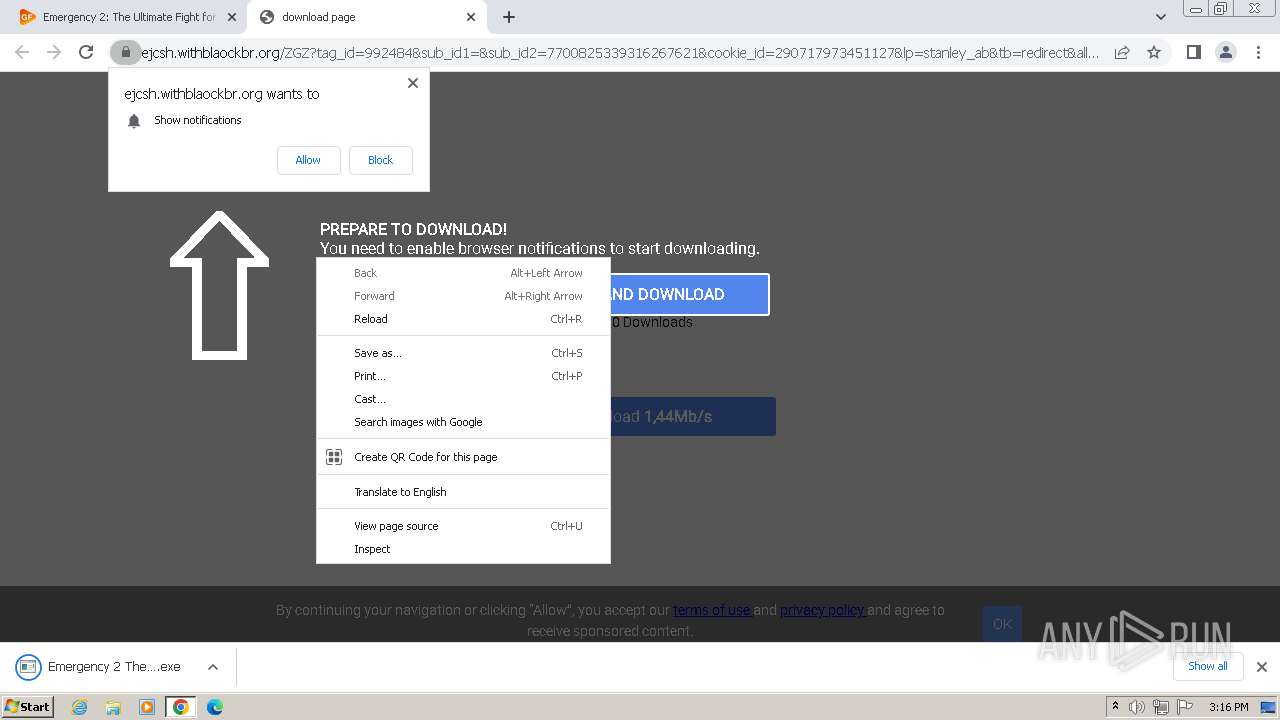Open Microsoft Edge from taskbar

tap(215, 707)
